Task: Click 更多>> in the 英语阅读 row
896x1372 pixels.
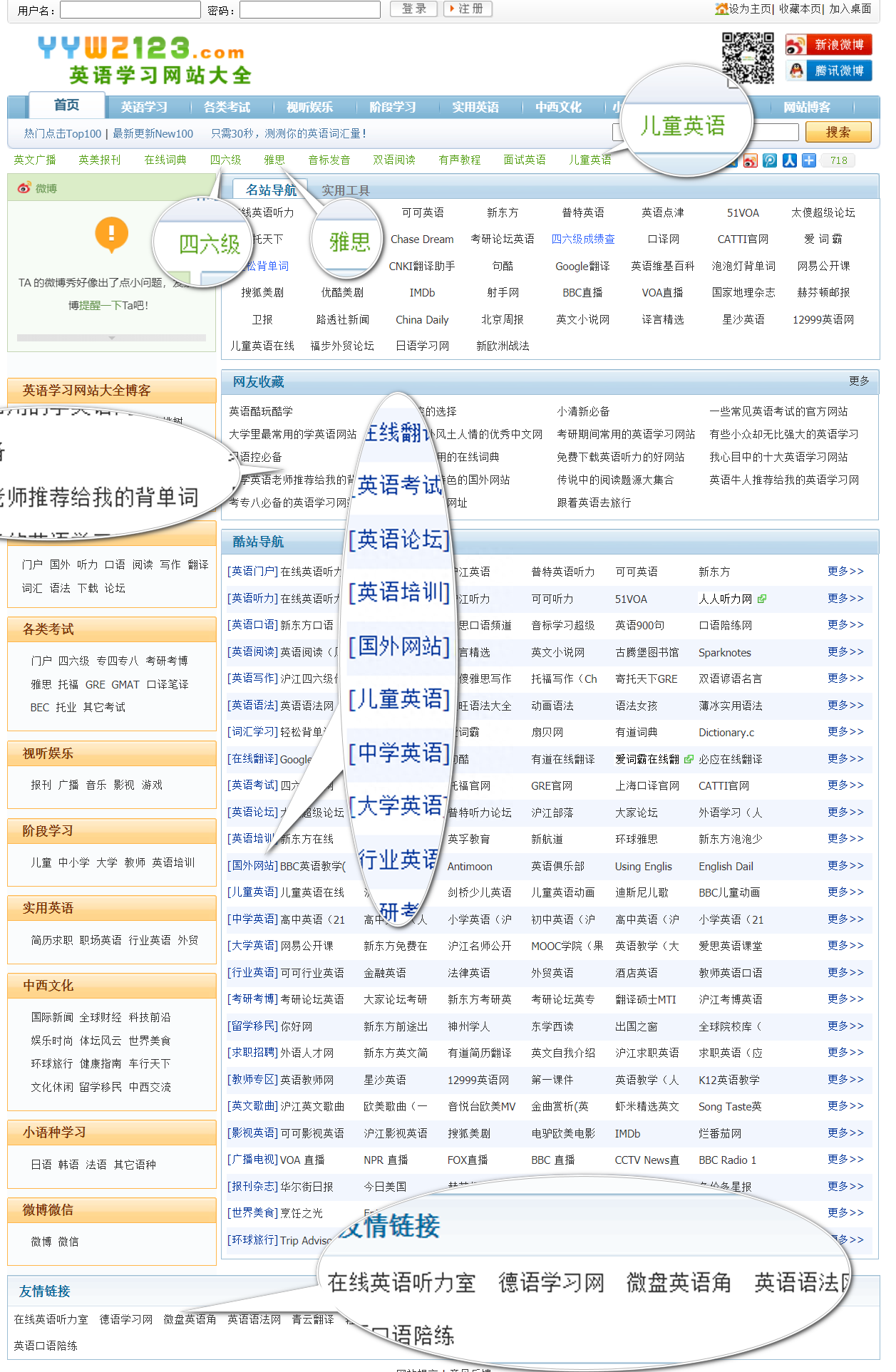Action: pos(845,651)
